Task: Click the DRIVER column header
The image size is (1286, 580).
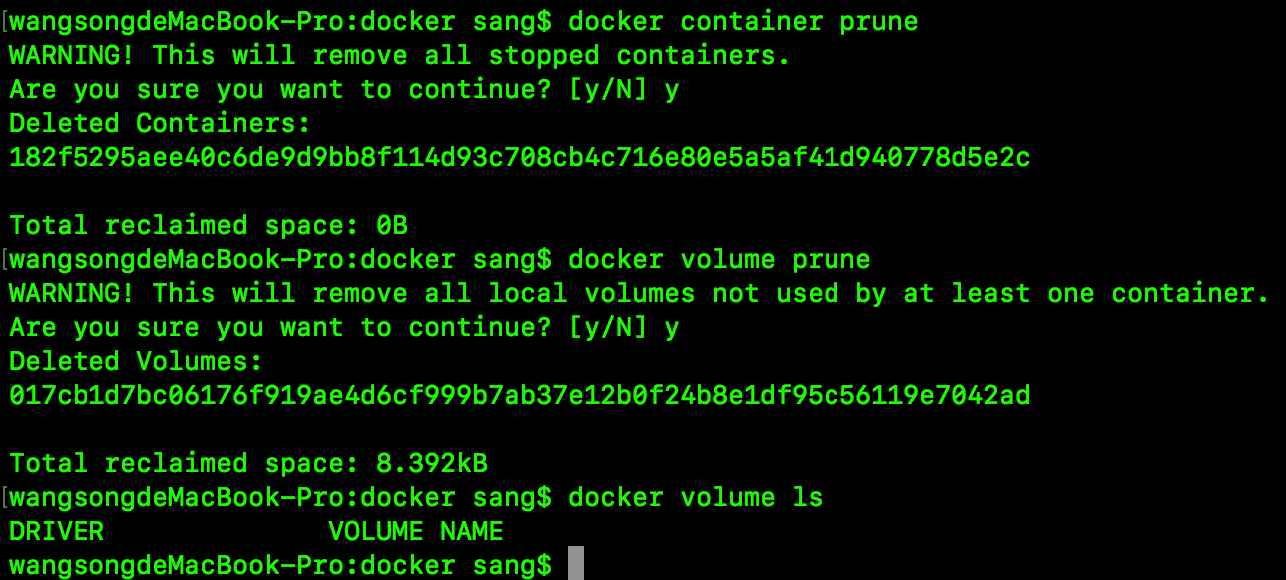Action: pos(56,531)
